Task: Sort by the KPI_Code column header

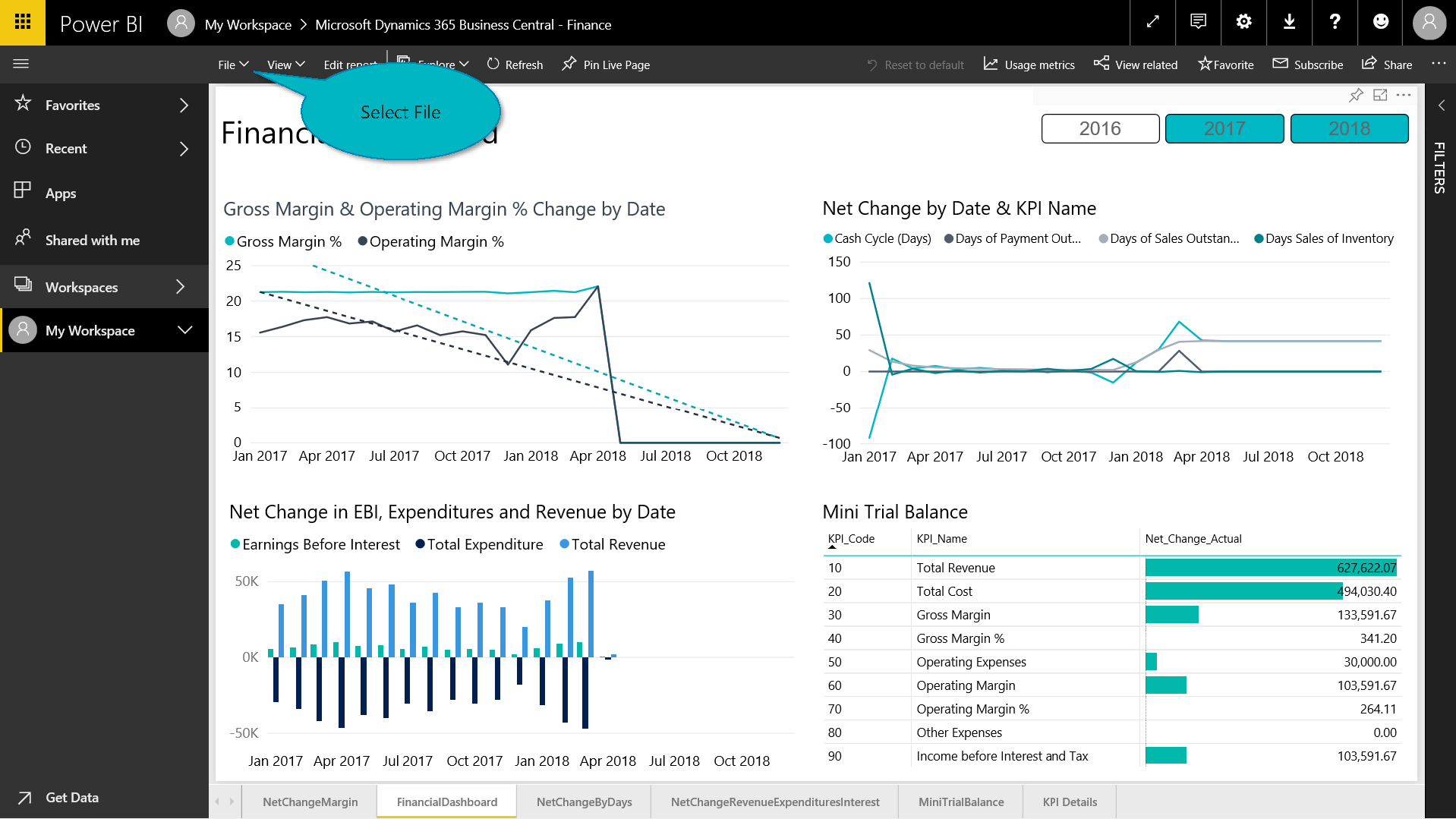Action: click(851, 539)
